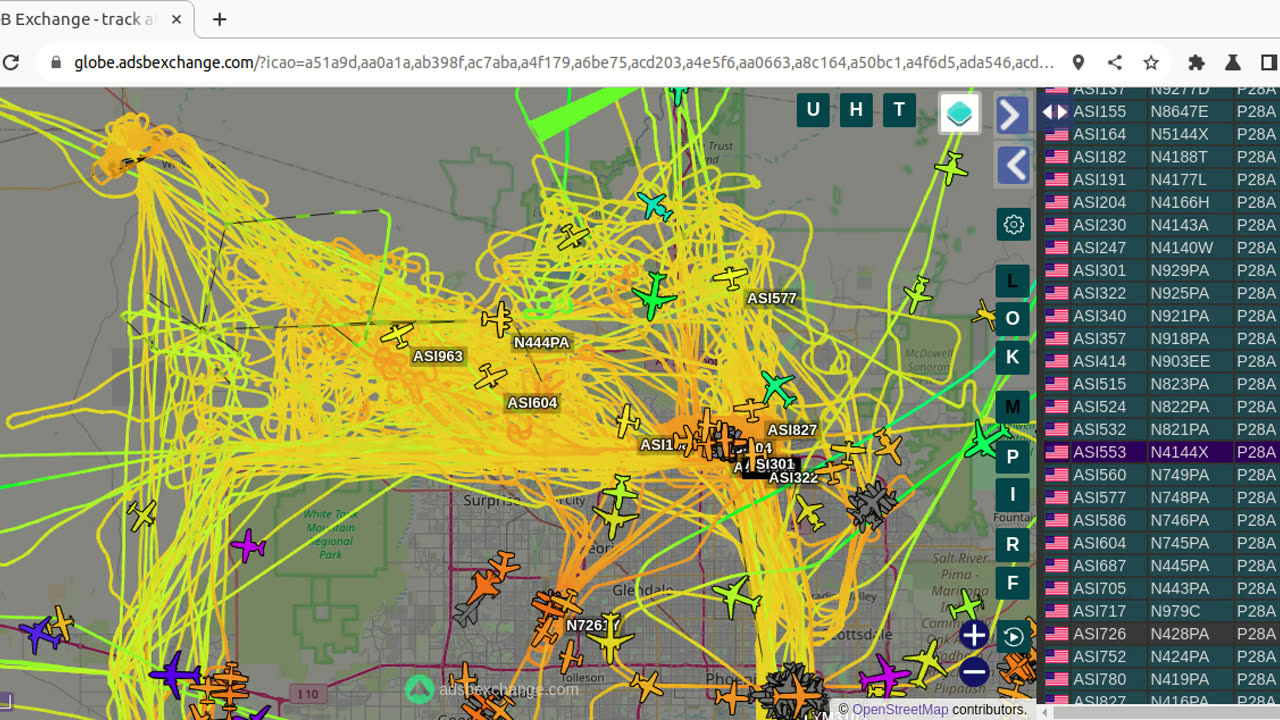Select ASI164 row in aircraft list

1160,134
